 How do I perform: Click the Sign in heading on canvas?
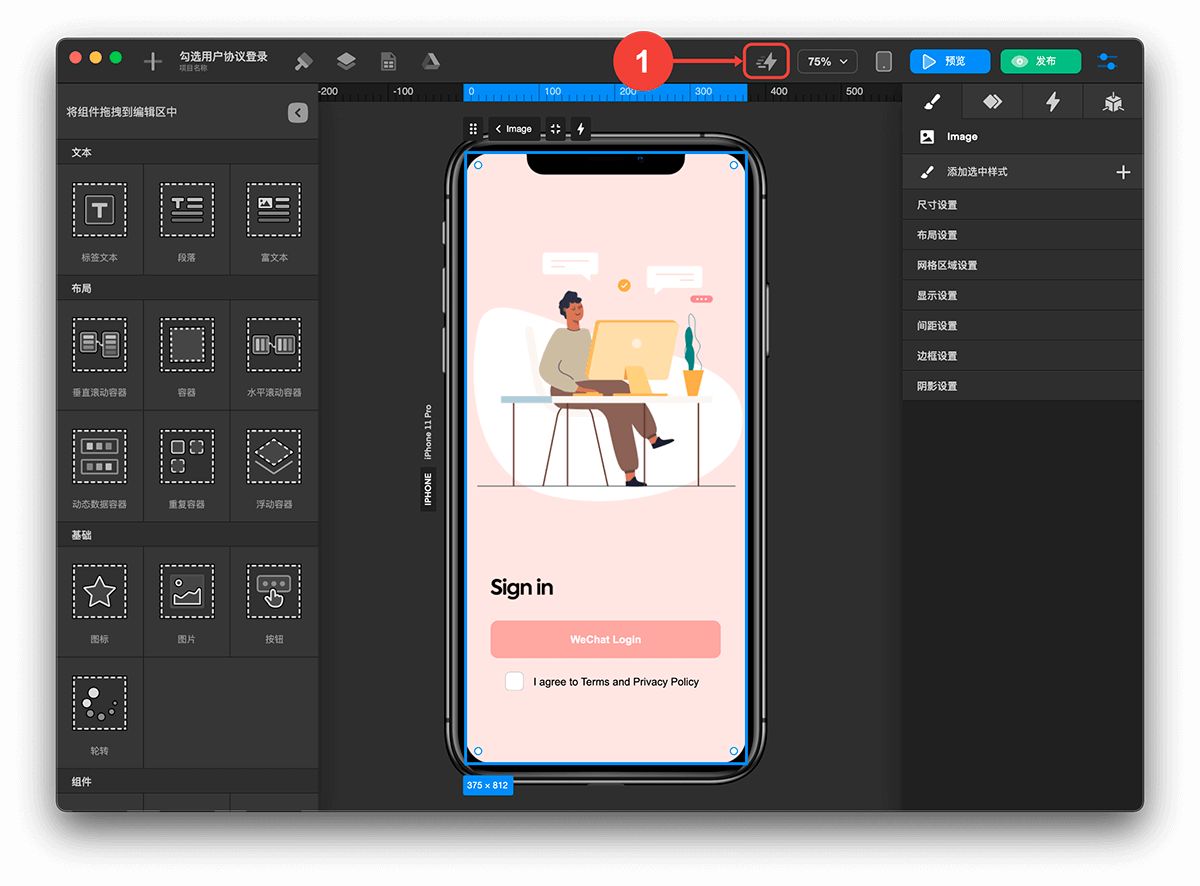point(521,587)
